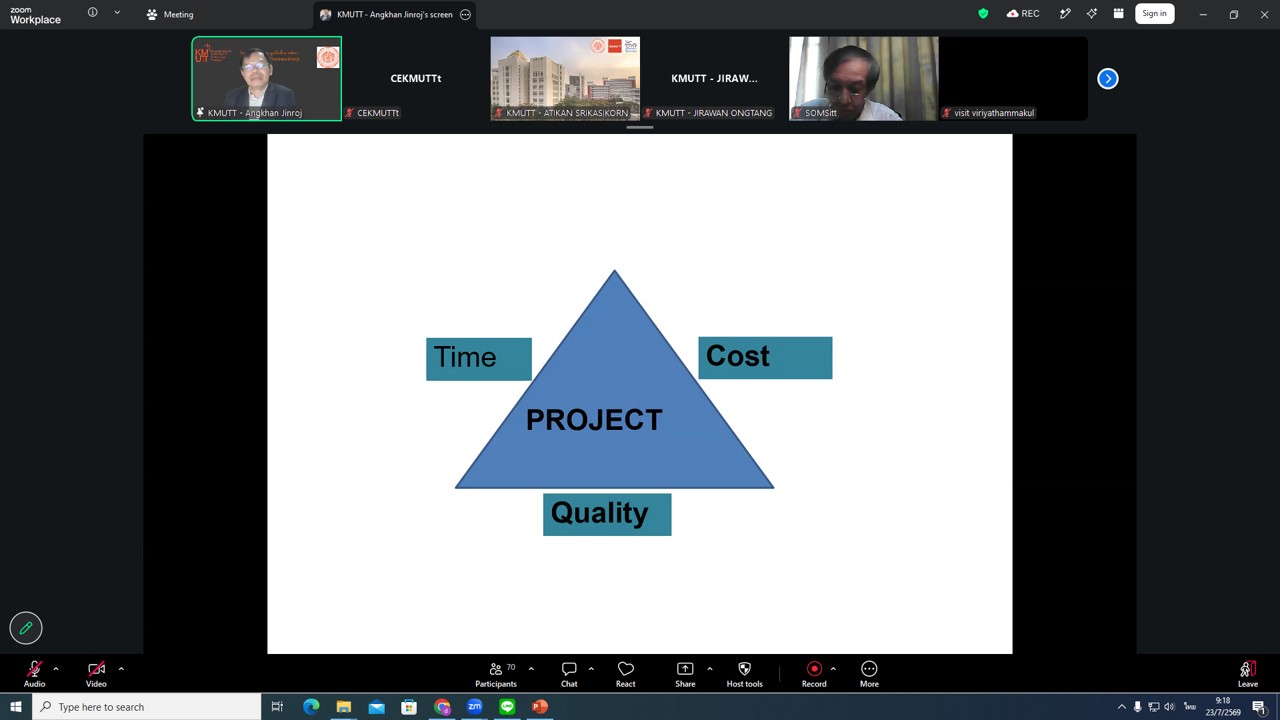1280x720 pixels.
Task: Open the React heart menu
Action: [626, 674]
